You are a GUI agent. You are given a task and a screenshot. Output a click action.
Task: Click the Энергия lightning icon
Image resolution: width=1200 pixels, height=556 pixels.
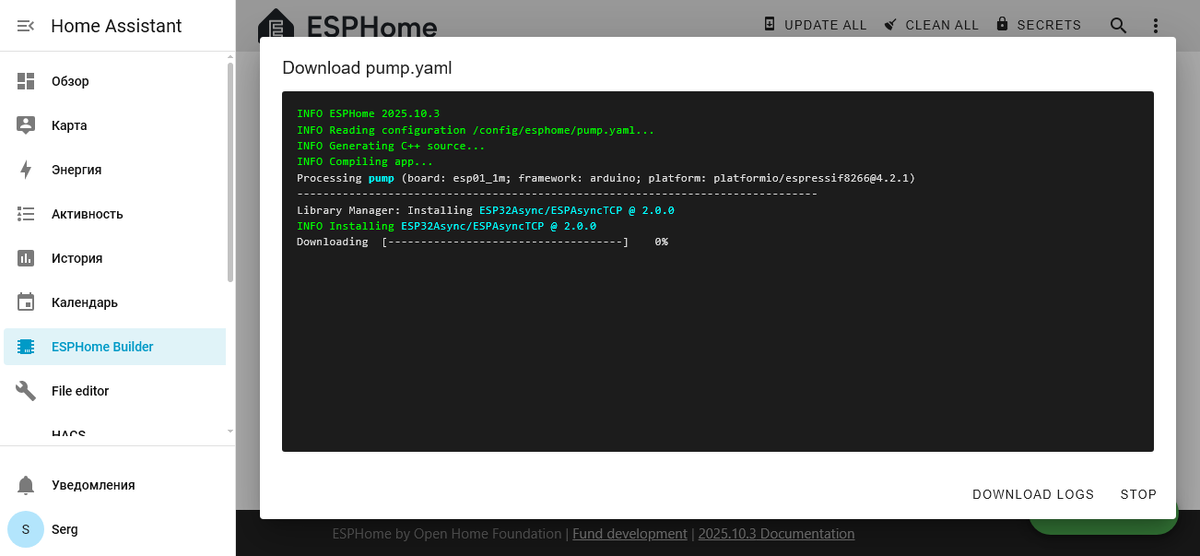[x=26, y=170]
